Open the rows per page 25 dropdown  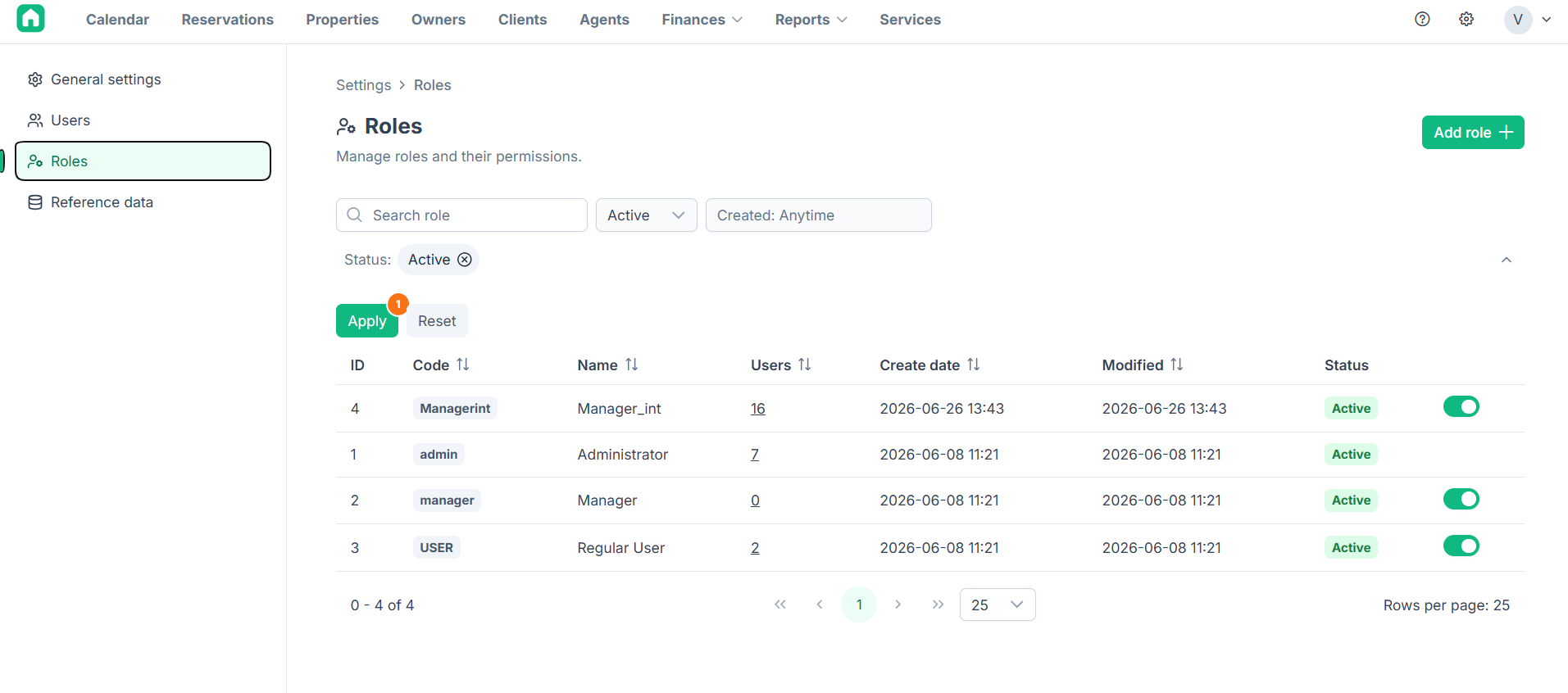pos(998,605)
